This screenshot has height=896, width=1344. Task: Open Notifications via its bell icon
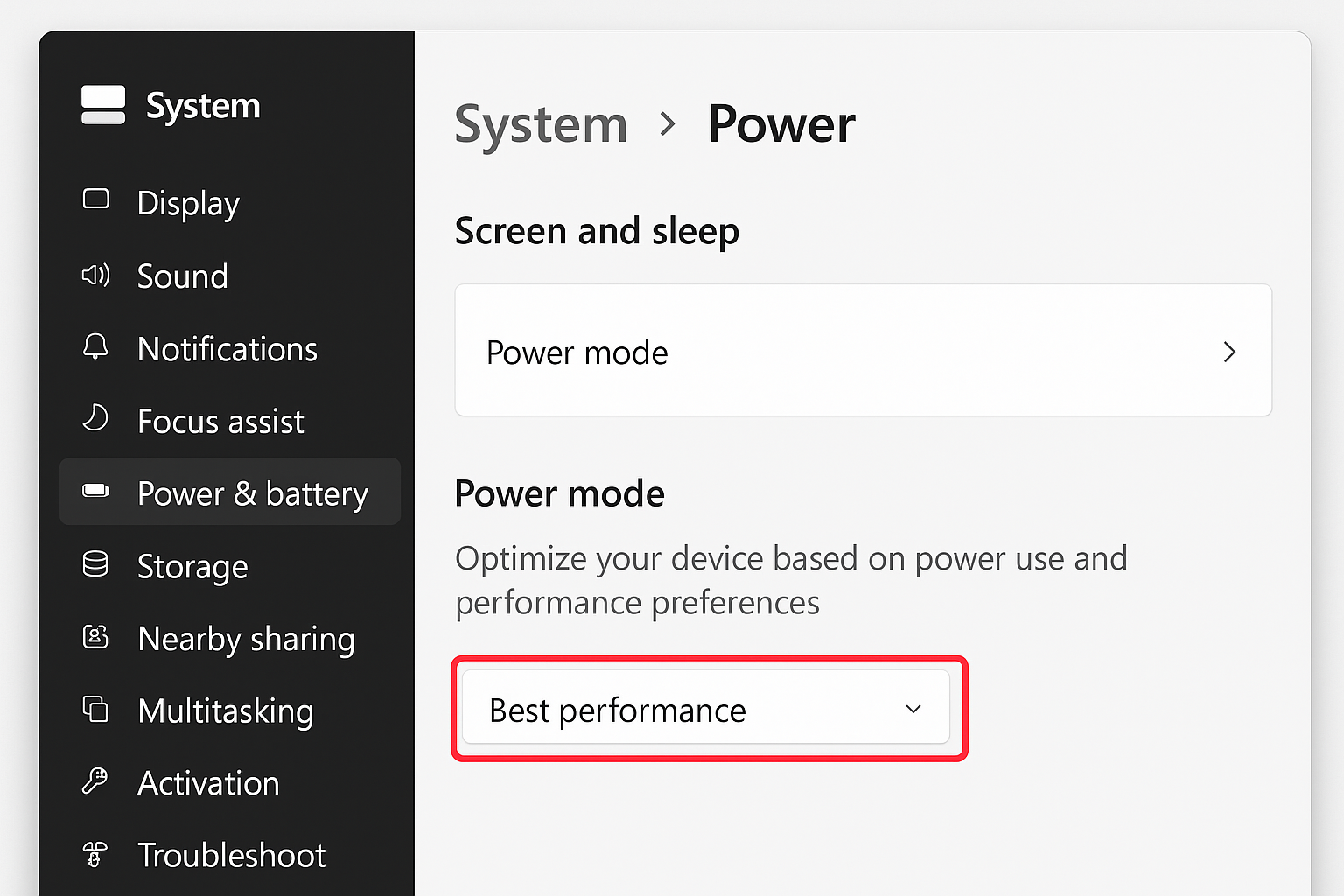click(x=94, y=347)
